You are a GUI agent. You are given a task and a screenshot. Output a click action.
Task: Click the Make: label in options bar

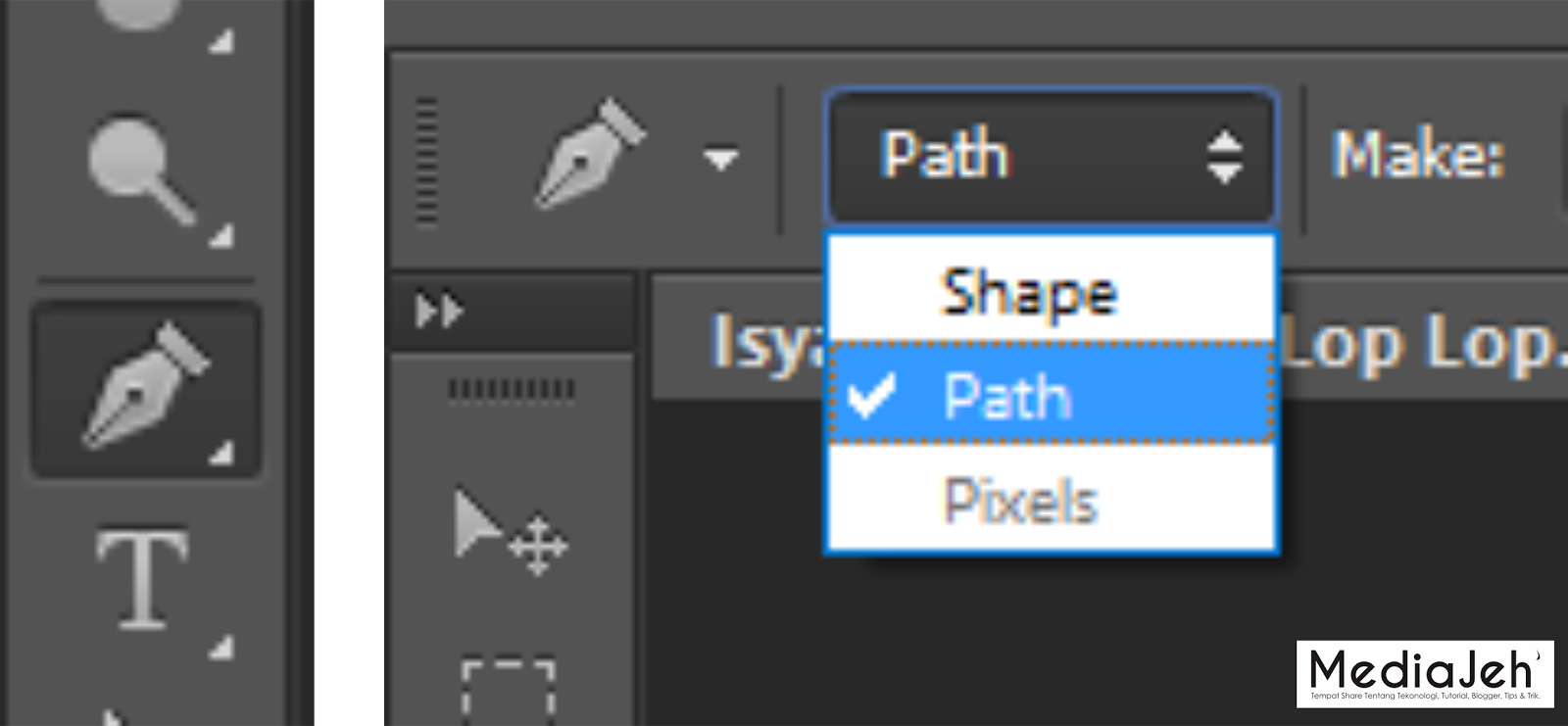pyautogui.click(x=1418, y=155)
